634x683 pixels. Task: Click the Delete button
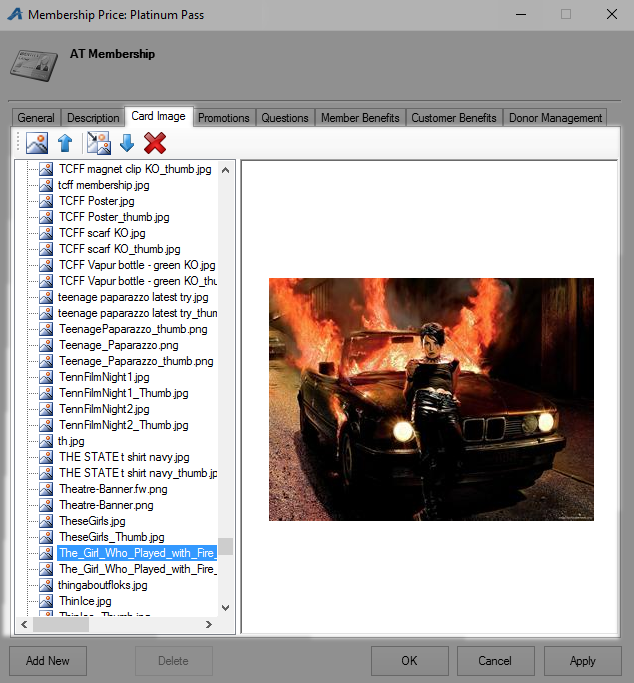point(174,661)
